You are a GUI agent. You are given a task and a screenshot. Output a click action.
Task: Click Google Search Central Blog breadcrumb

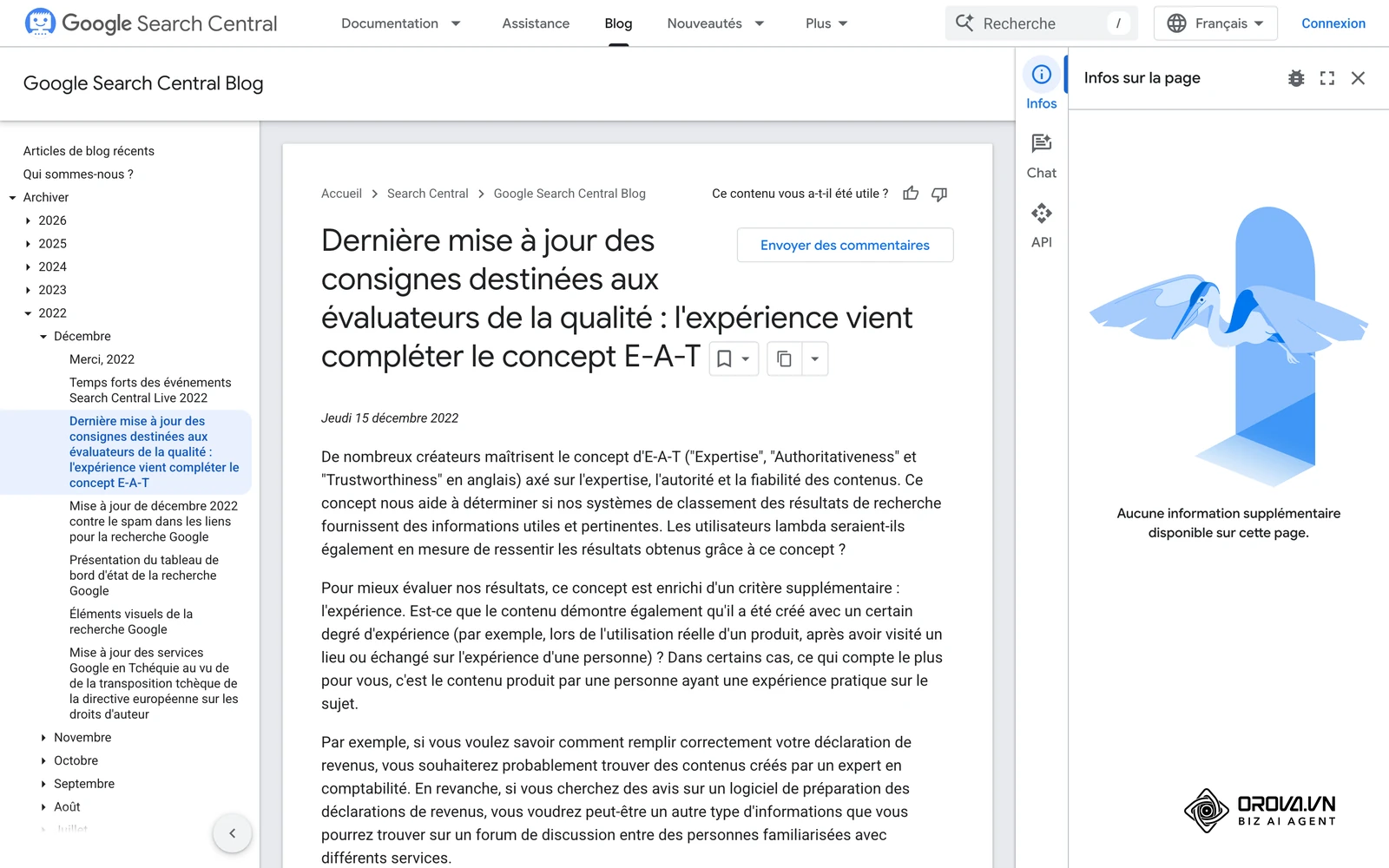569,194
